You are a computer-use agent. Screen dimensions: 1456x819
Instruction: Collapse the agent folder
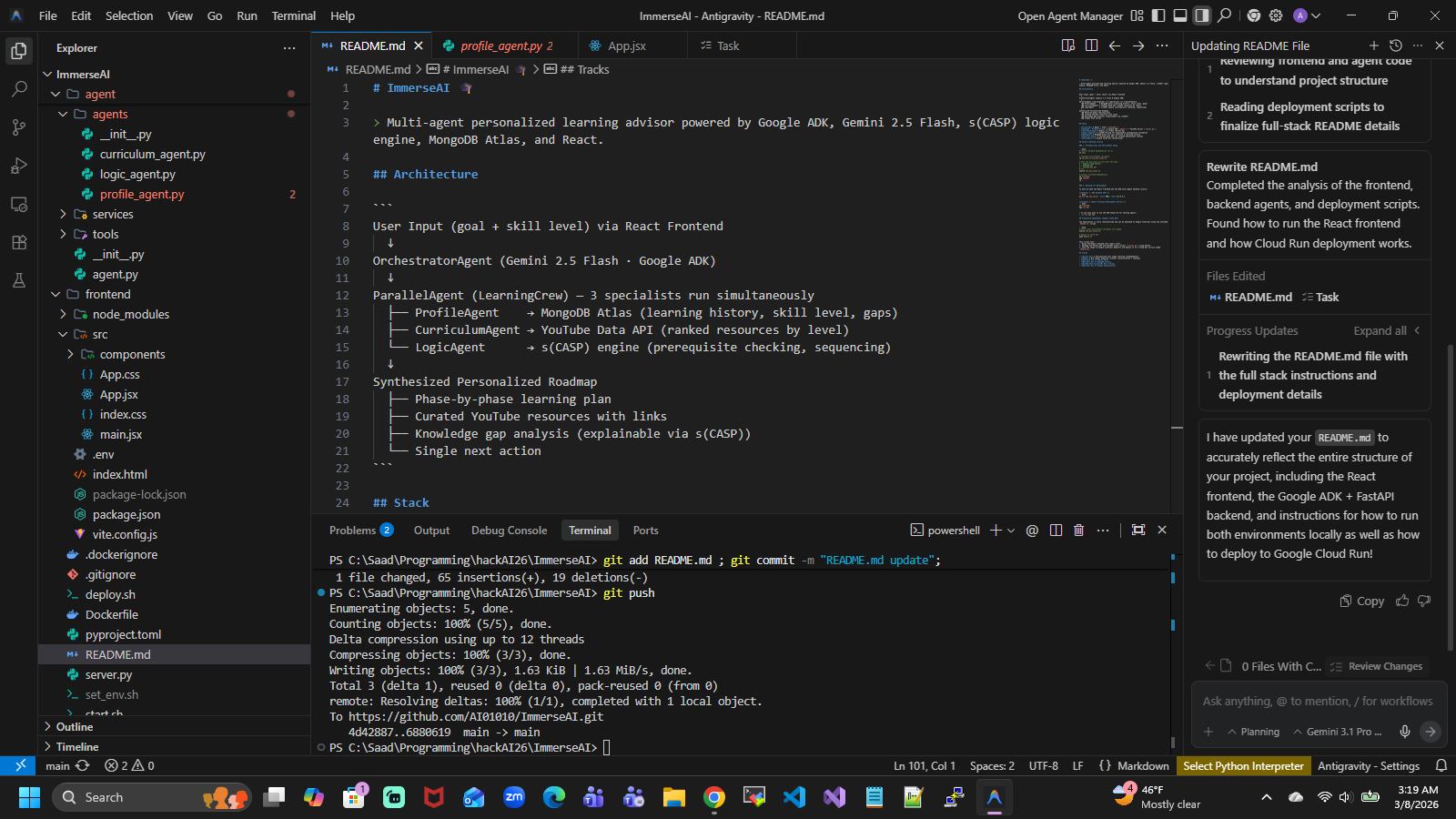click(56, 95)
